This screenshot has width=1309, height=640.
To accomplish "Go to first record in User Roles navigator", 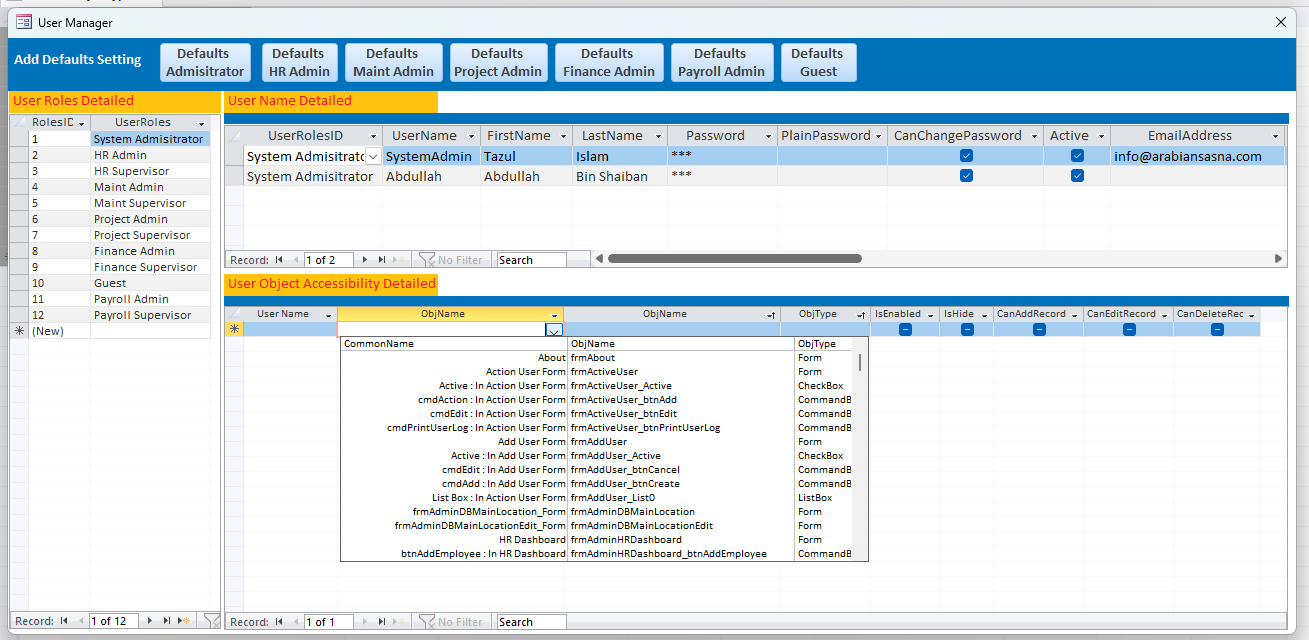I will tap(64, 621).
